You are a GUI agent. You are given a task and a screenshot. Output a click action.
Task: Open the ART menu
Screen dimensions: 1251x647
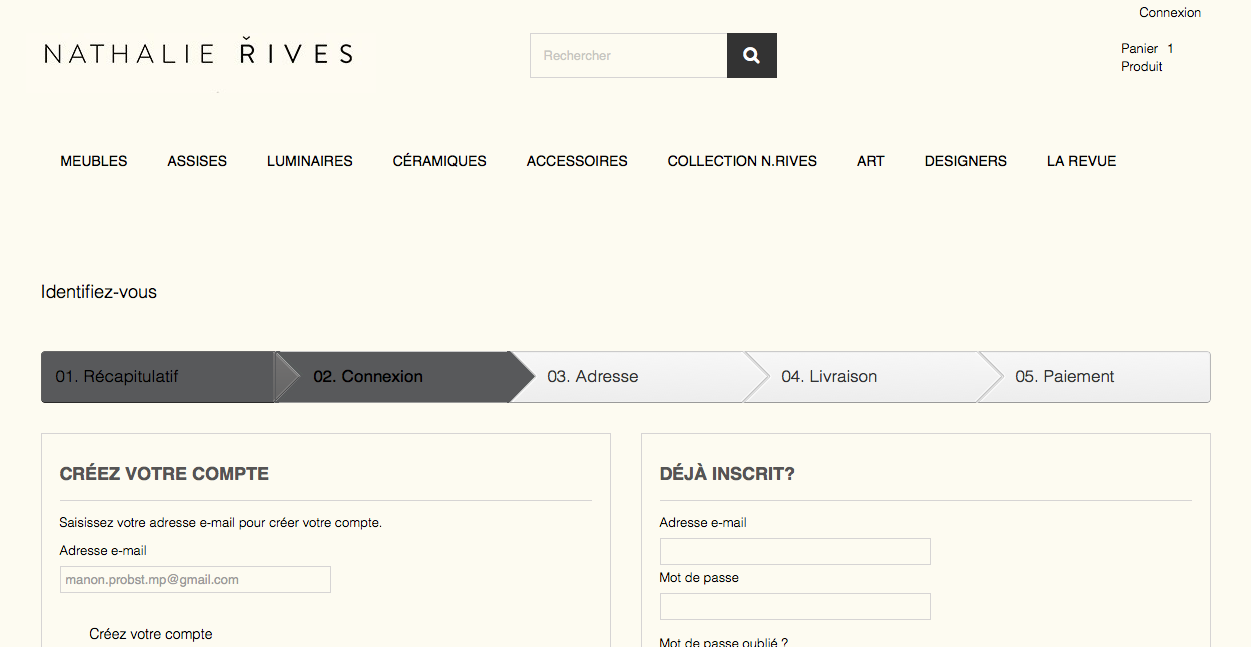(x=871, y=161)
